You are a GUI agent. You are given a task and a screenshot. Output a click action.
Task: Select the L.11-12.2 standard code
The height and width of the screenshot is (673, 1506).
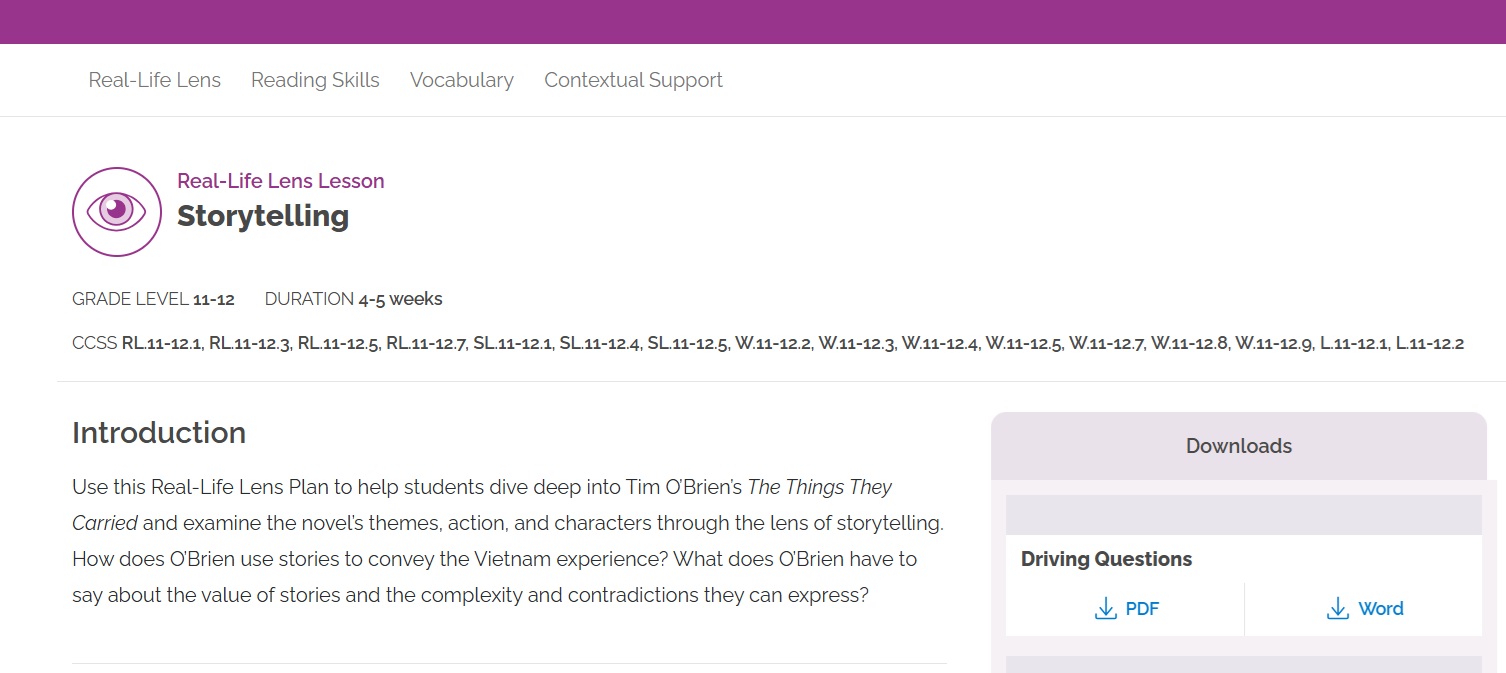tap(1429, 344)
